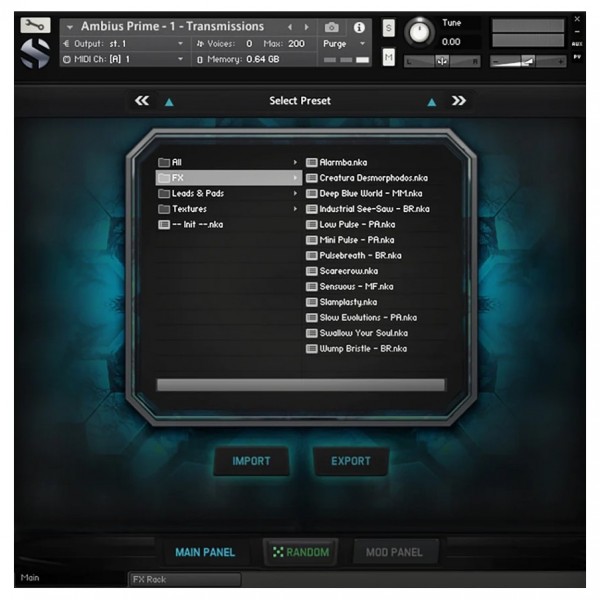Click the Max voices value 200
This screenshot has height=600, width=600.
coord(296,44)
